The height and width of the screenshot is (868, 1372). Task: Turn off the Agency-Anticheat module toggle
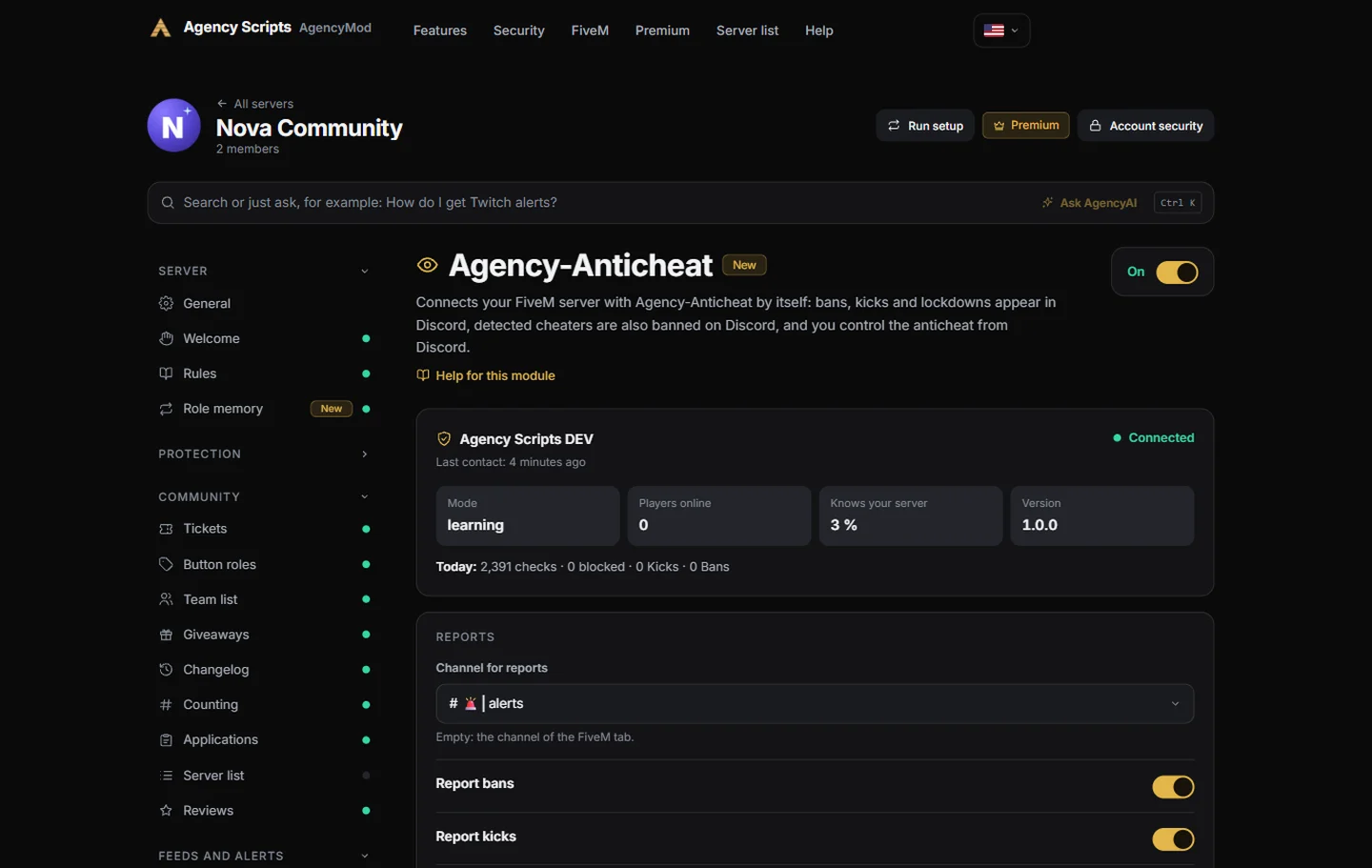(1177, 273)
